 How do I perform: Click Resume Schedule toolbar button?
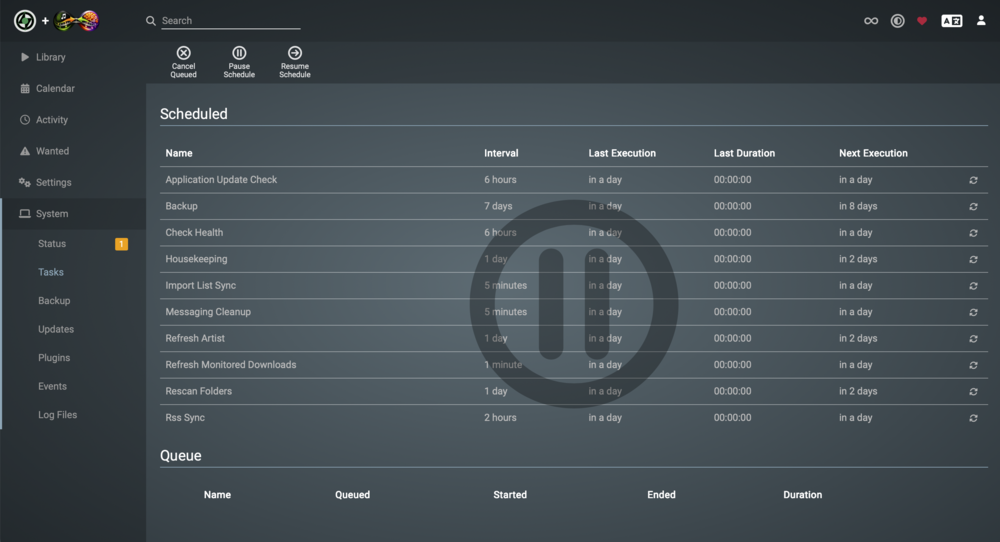click(295, 62)
